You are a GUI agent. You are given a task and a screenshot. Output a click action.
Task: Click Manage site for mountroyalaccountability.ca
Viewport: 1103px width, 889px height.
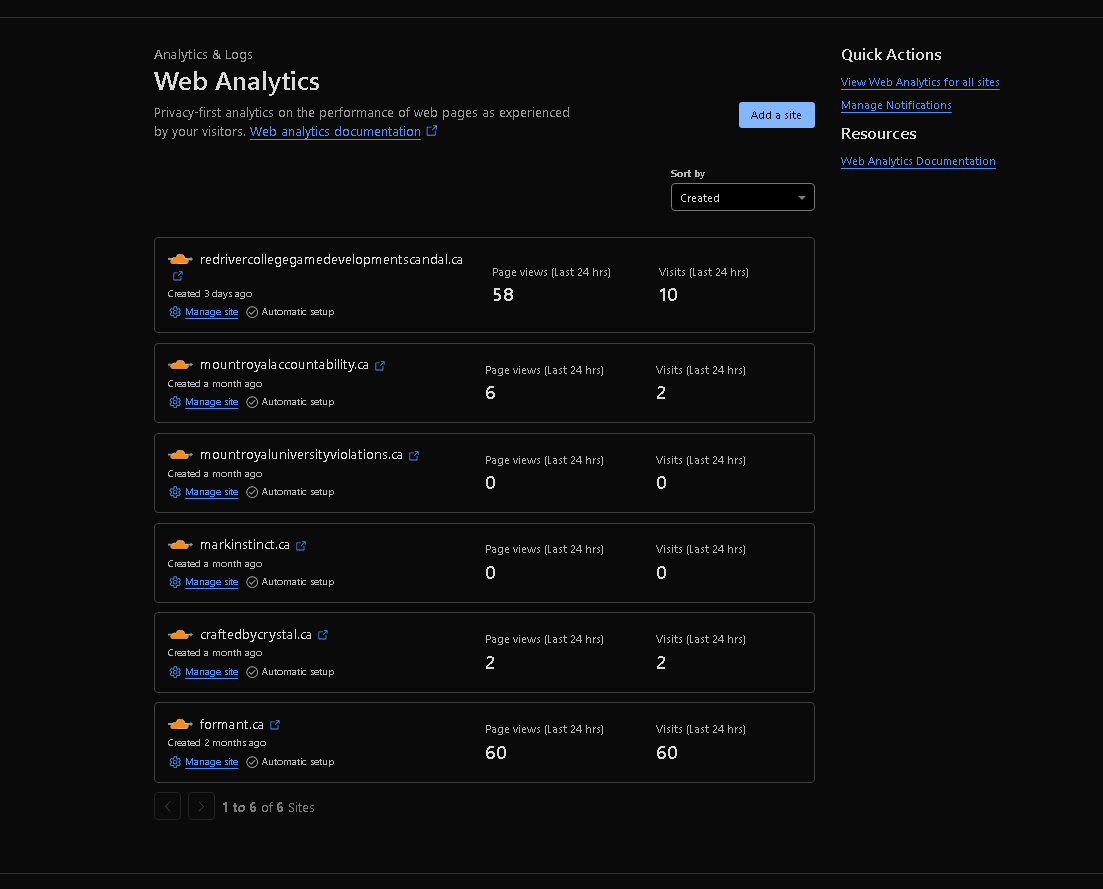[x=212, y=402]
